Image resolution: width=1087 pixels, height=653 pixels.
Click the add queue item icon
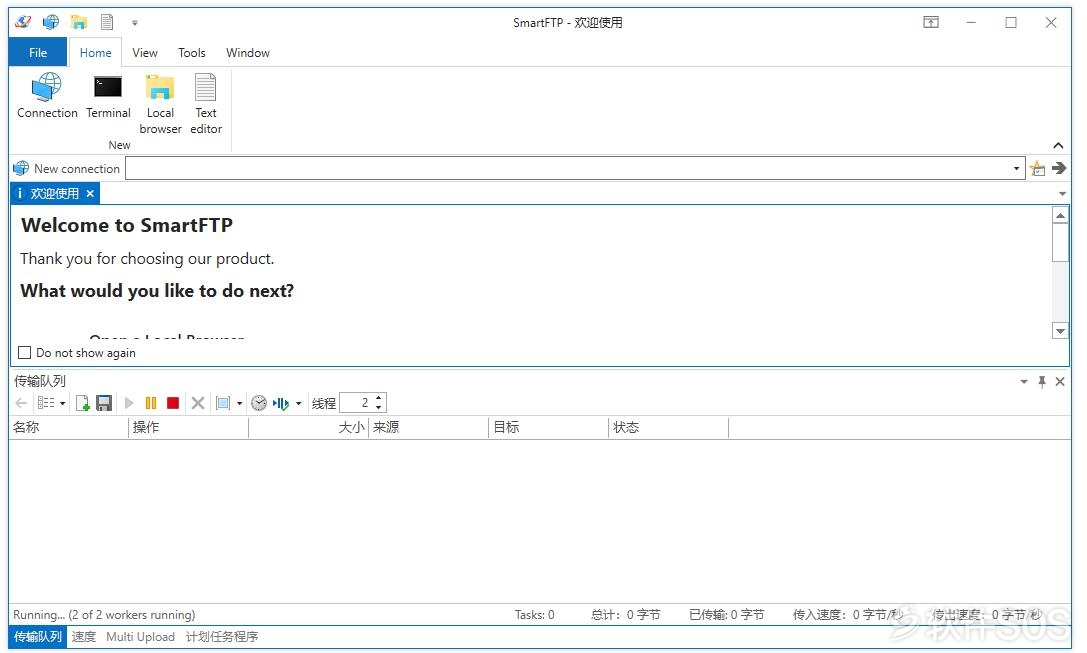(82, 403)
